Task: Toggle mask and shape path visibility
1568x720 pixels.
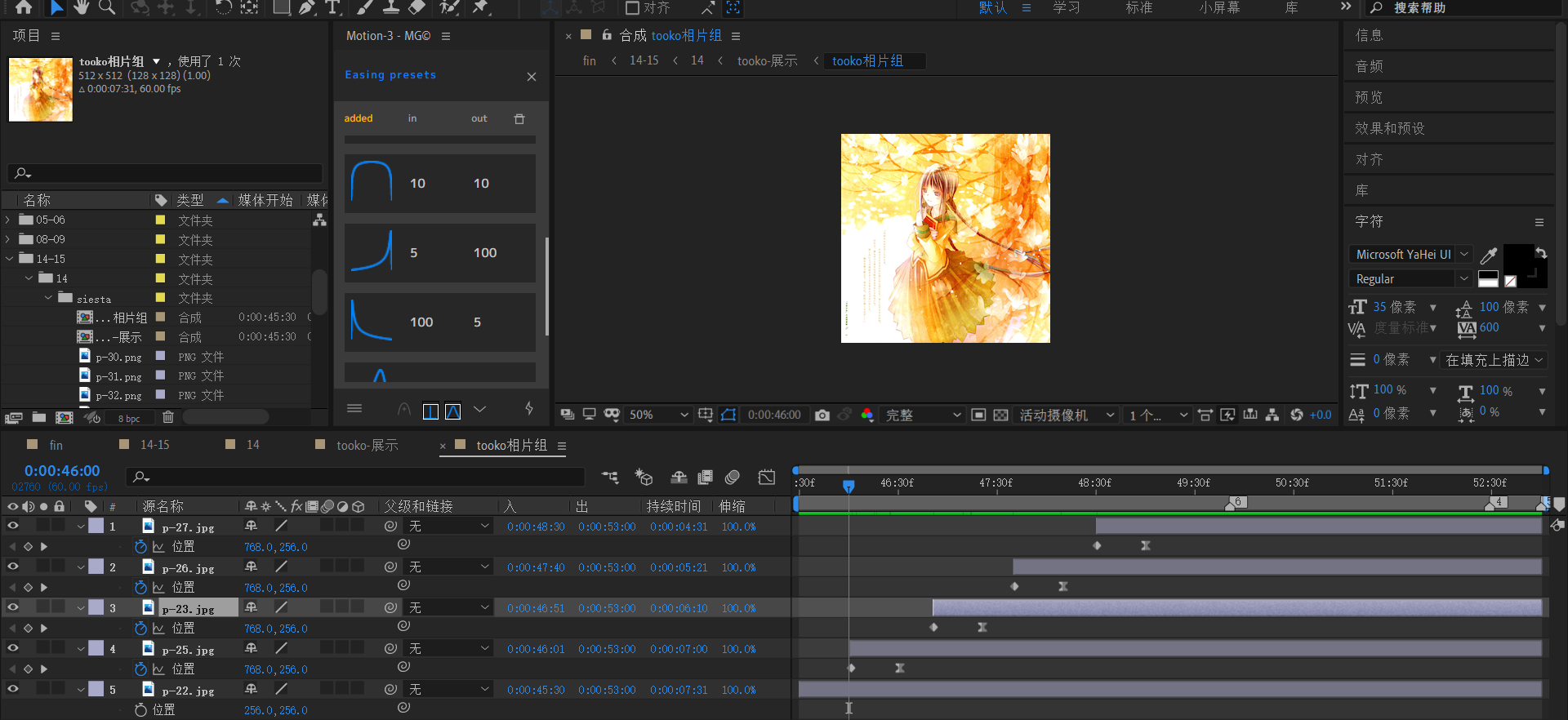Action: pos(728,415)
